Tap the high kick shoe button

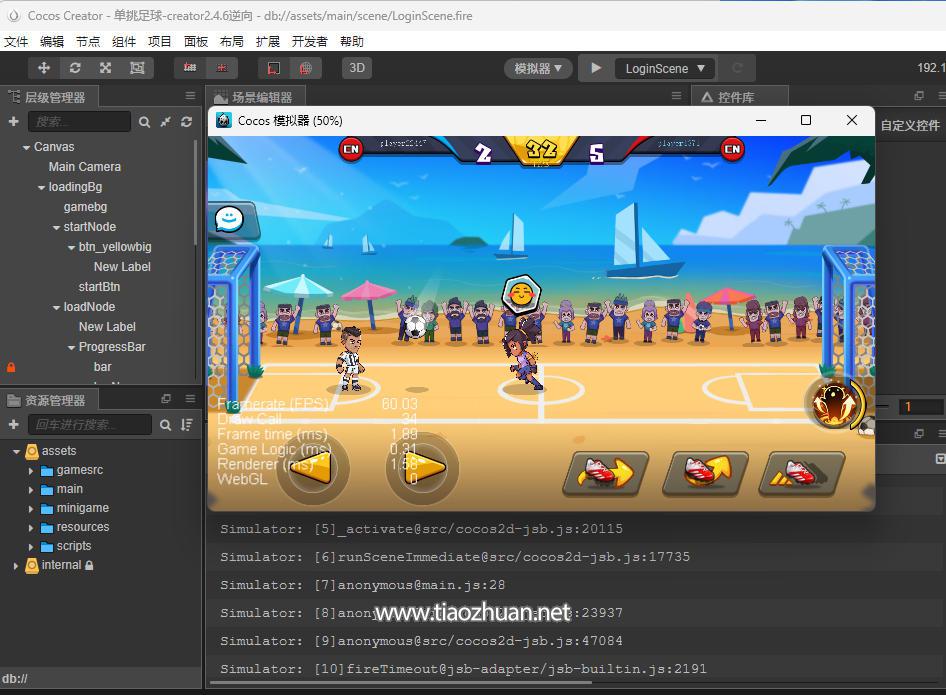point(705,474)
